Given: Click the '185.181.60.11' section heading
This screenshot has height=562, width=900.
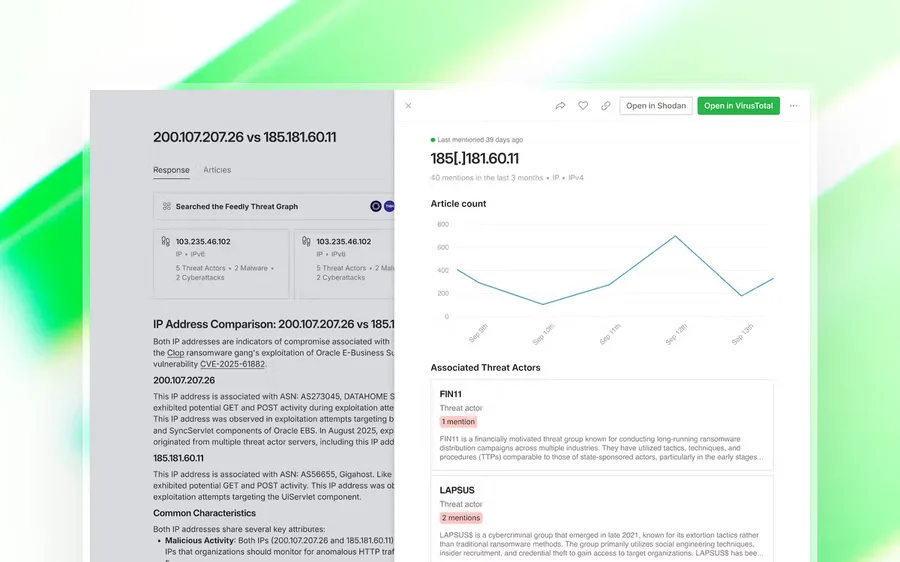Looking at the screenshot, I should (178, 458).
